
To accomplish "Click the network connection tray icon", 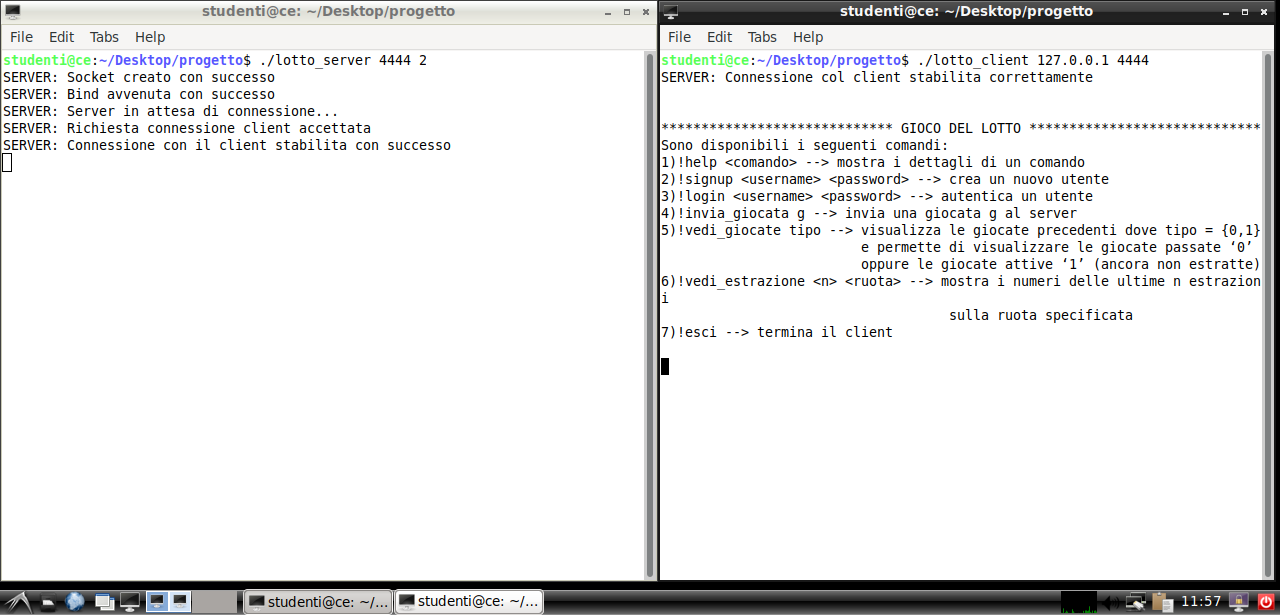I will [1136, 602].
